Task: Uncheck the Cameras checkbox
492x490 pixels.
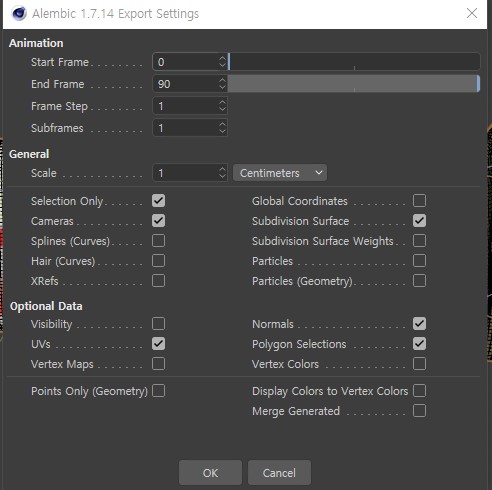Action: click(158, 221)
